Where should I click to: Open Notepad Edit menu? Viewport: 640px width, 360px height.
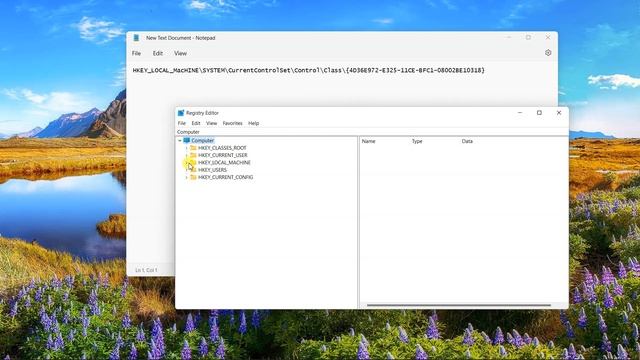158,53
